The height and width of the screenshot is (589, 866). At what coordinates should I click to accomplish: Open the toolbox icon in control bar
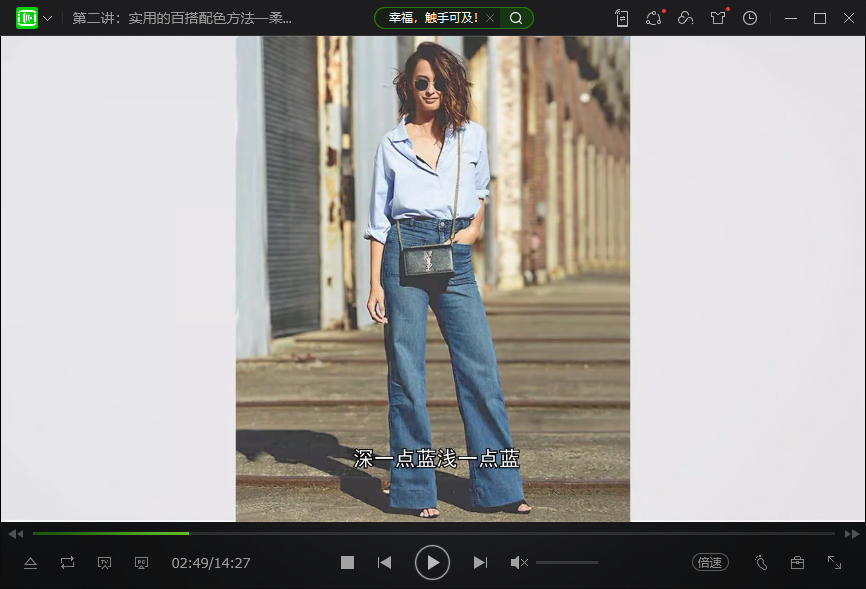pyautogui.click(x=797, y=563)
